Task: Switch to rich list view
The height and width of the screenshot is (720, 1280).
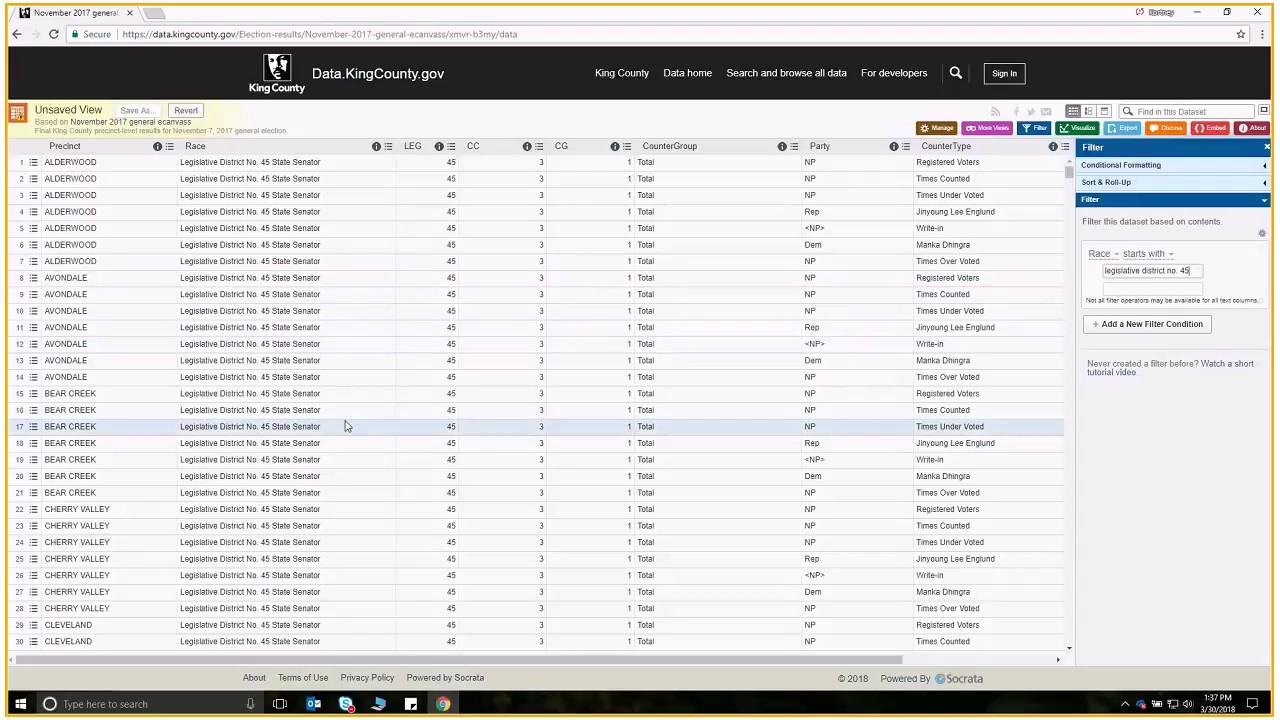Action: [1089, 111]
